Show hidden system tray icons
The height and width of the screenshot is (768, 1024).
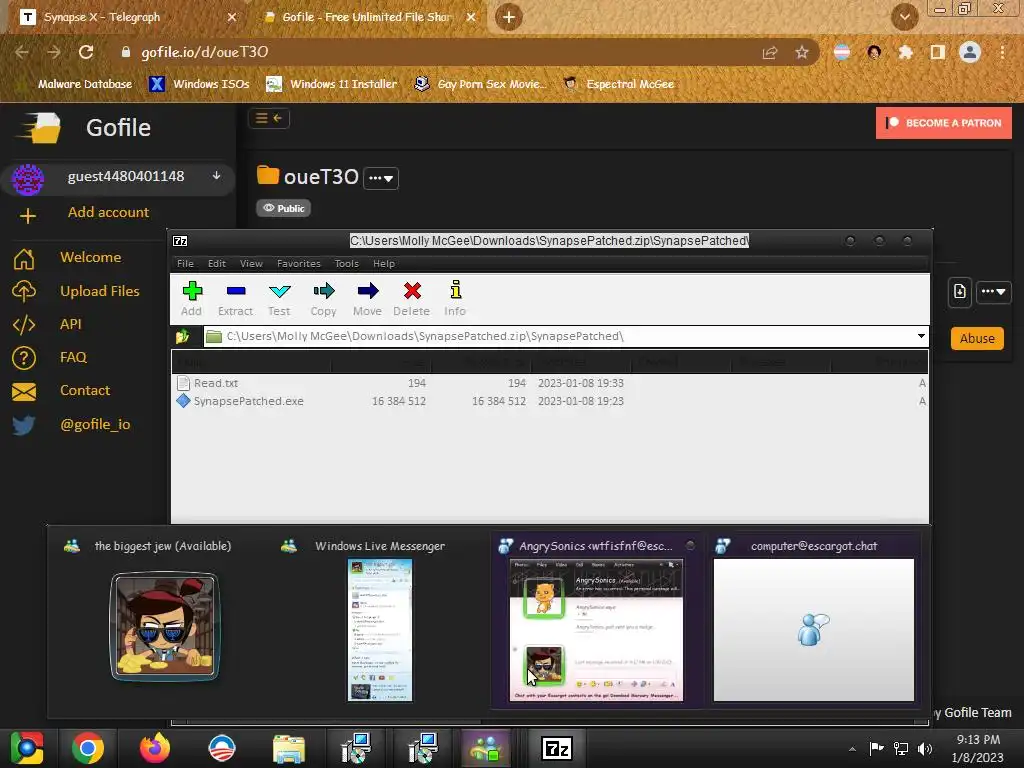tap(852, 749)
